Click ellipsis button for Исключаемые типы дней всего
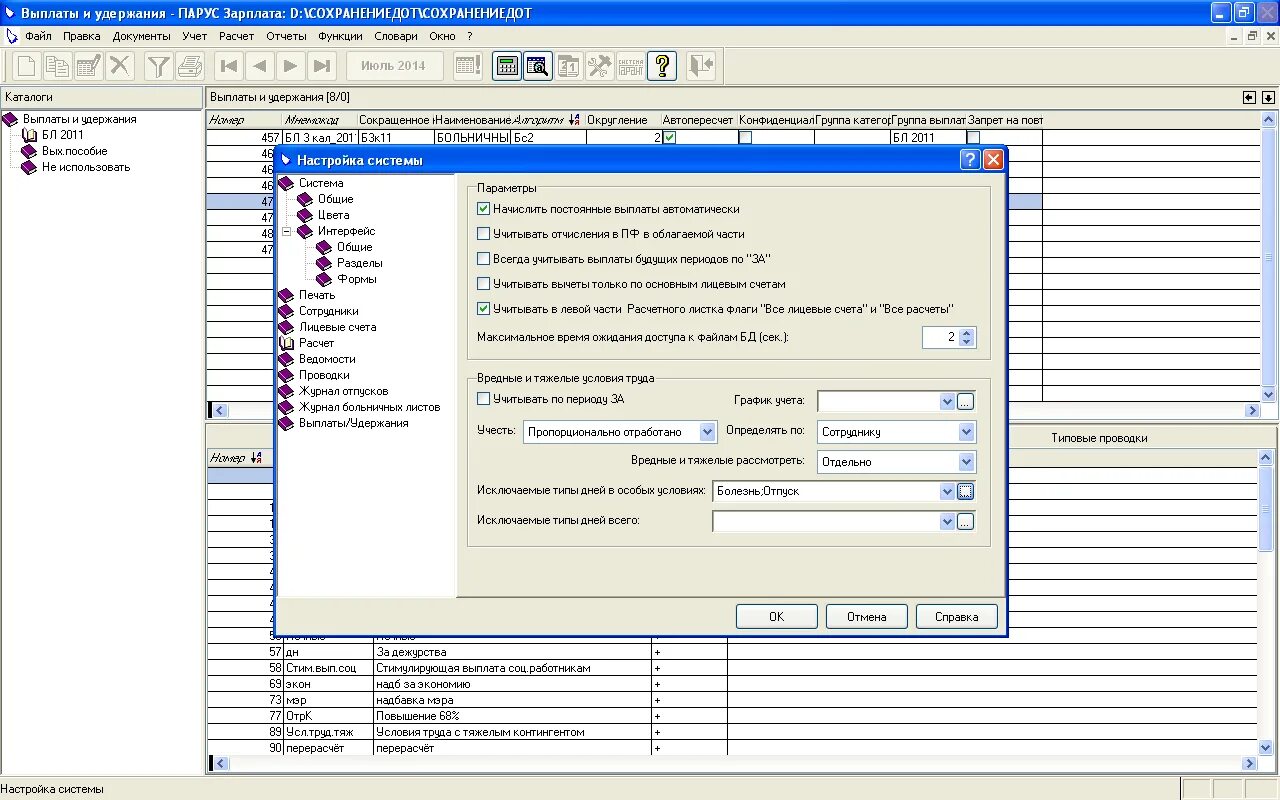1280x800 pixels. [x=965, y=522]
